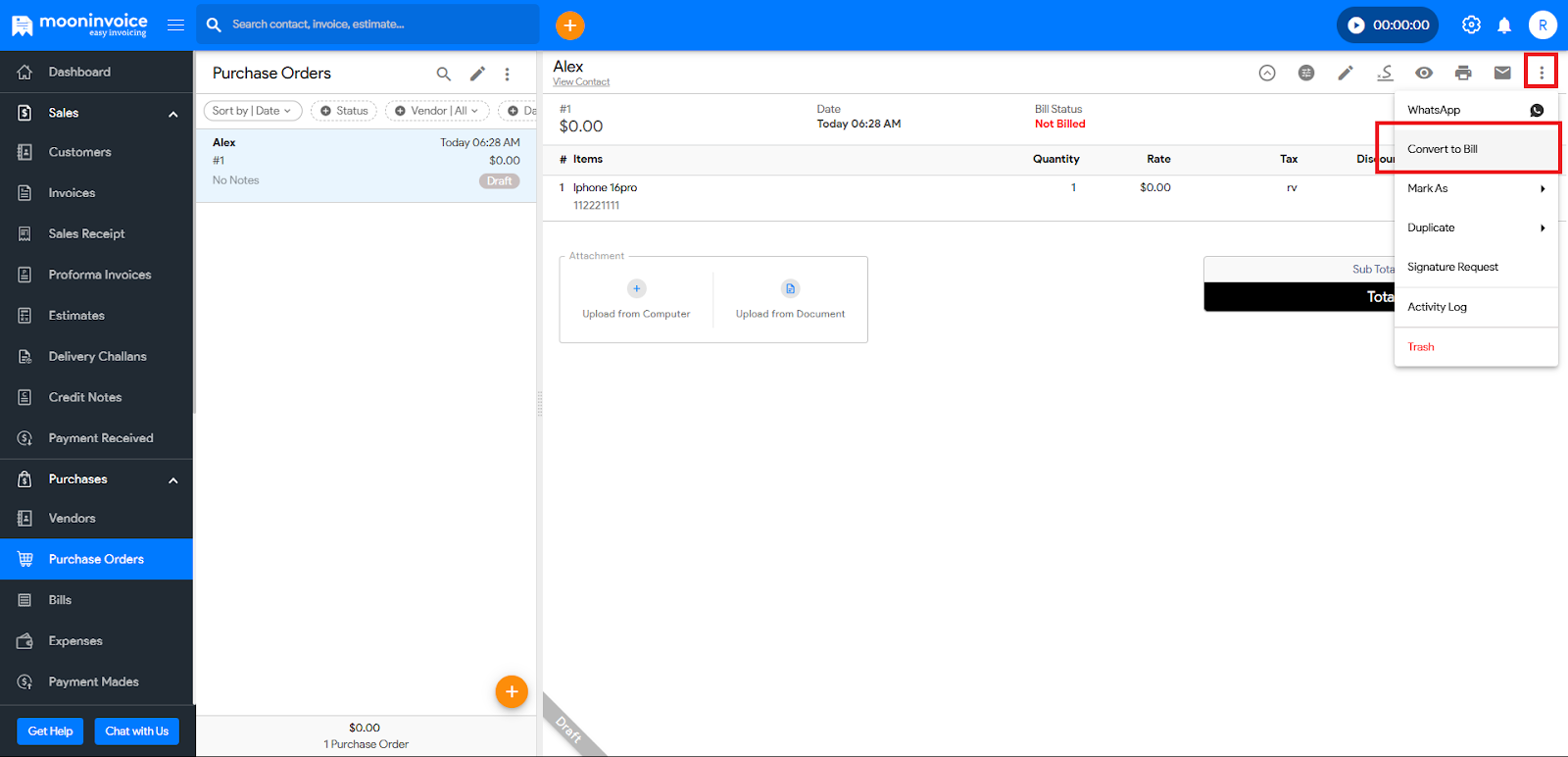Open Sales Receipt in the sidebar

pos(96,233)
